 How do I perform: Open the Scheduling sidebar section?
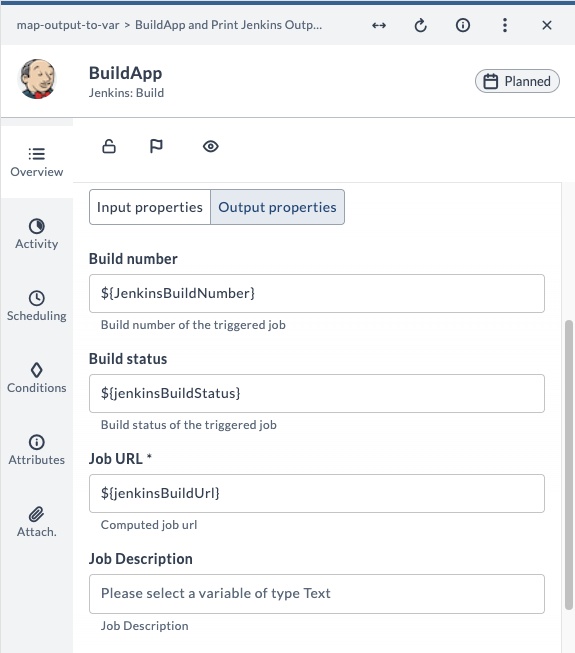(x=37, y=306)
